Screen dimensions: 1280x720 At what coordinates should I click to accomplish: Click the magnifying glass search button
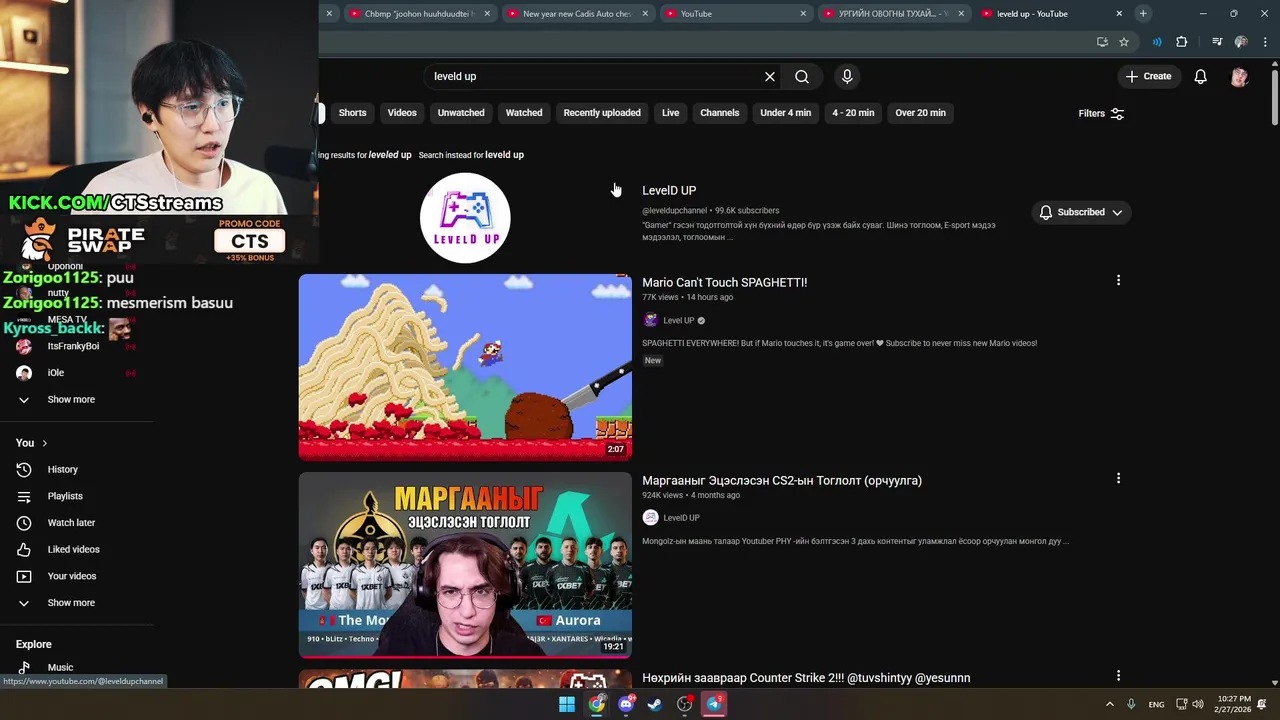click(x=802, y=76)
